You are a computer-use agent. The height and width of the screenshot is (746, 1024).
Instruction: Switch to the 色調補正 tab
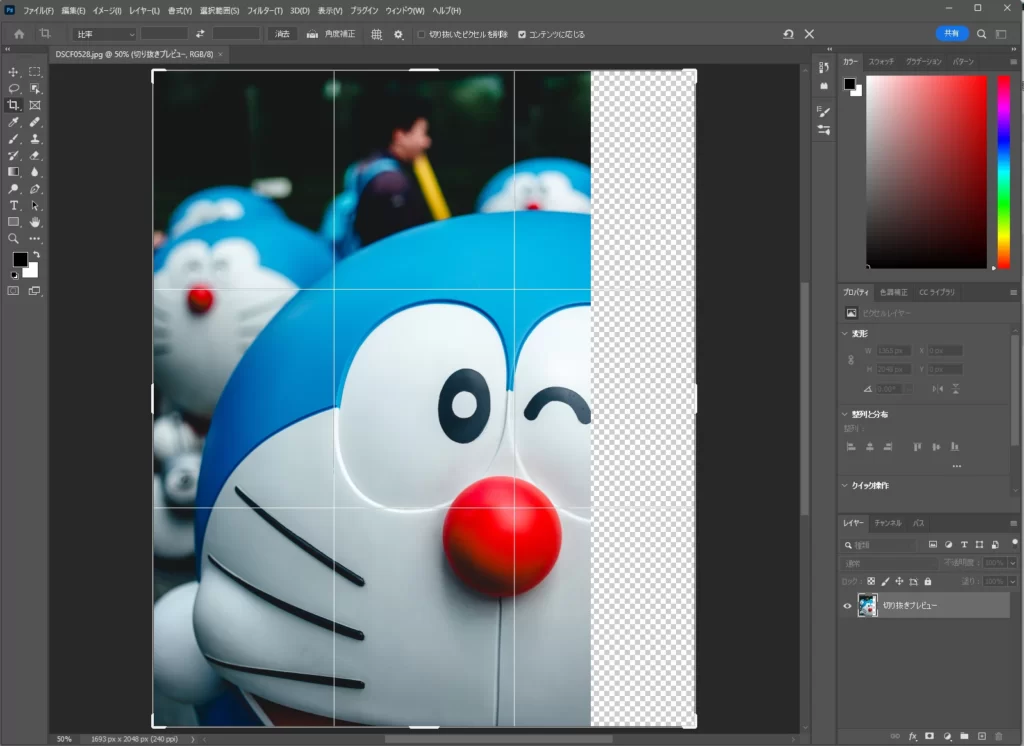coord(893,292)
